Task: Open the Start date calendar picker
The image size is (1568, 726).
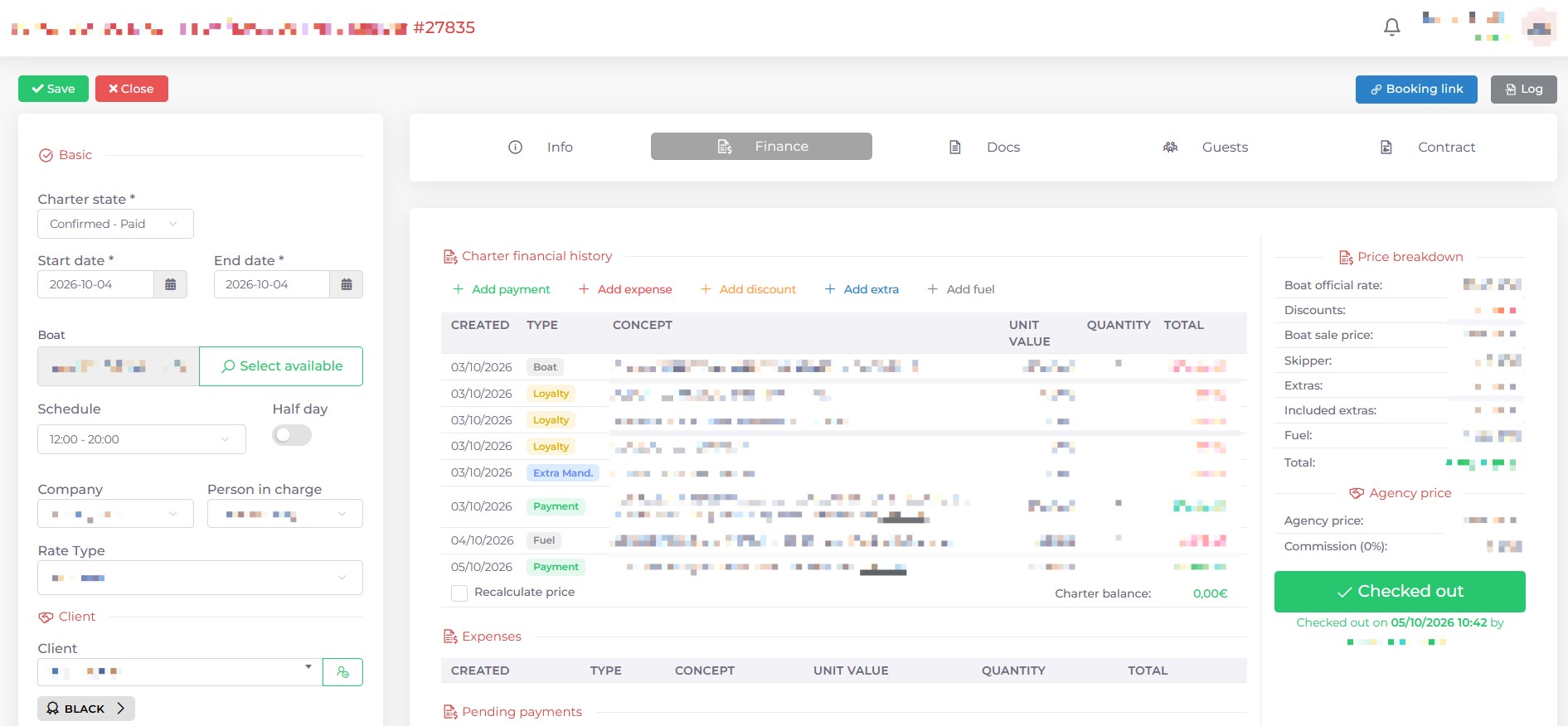Action: point(171,284)
